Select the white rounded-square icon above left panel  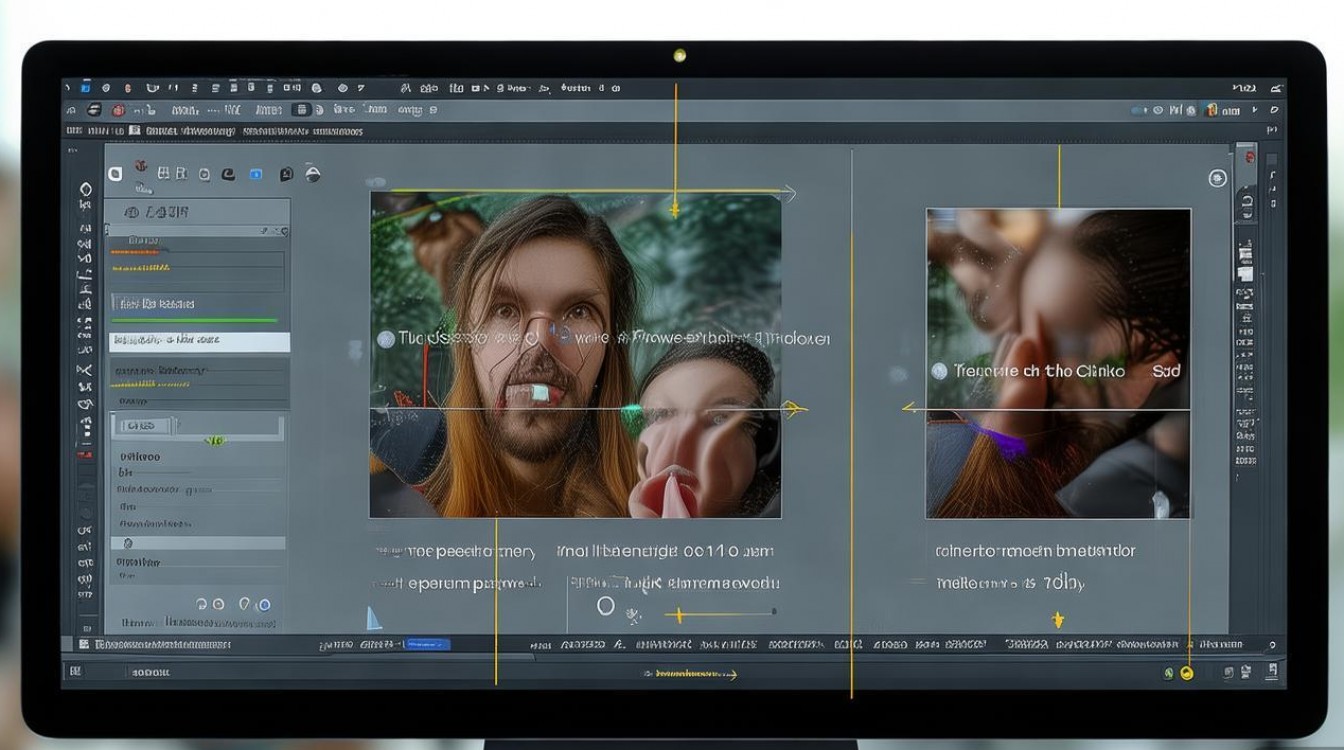(115, 174)
